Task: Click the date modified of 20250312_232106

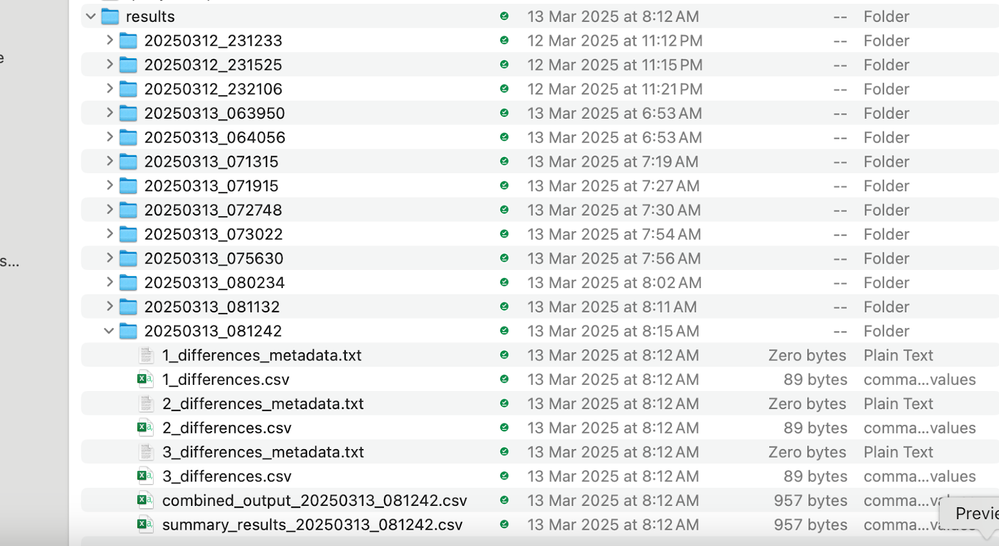Action: point(614,89)
